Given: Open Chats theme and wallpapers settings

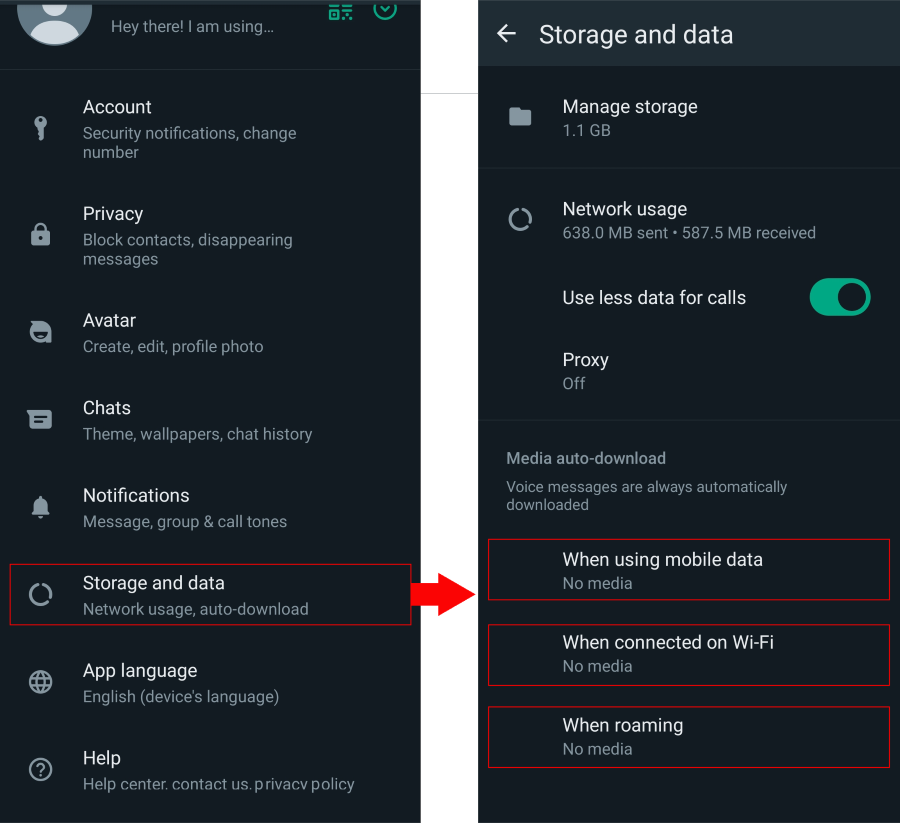Looking at the screenshot, I should coord(197,420).
